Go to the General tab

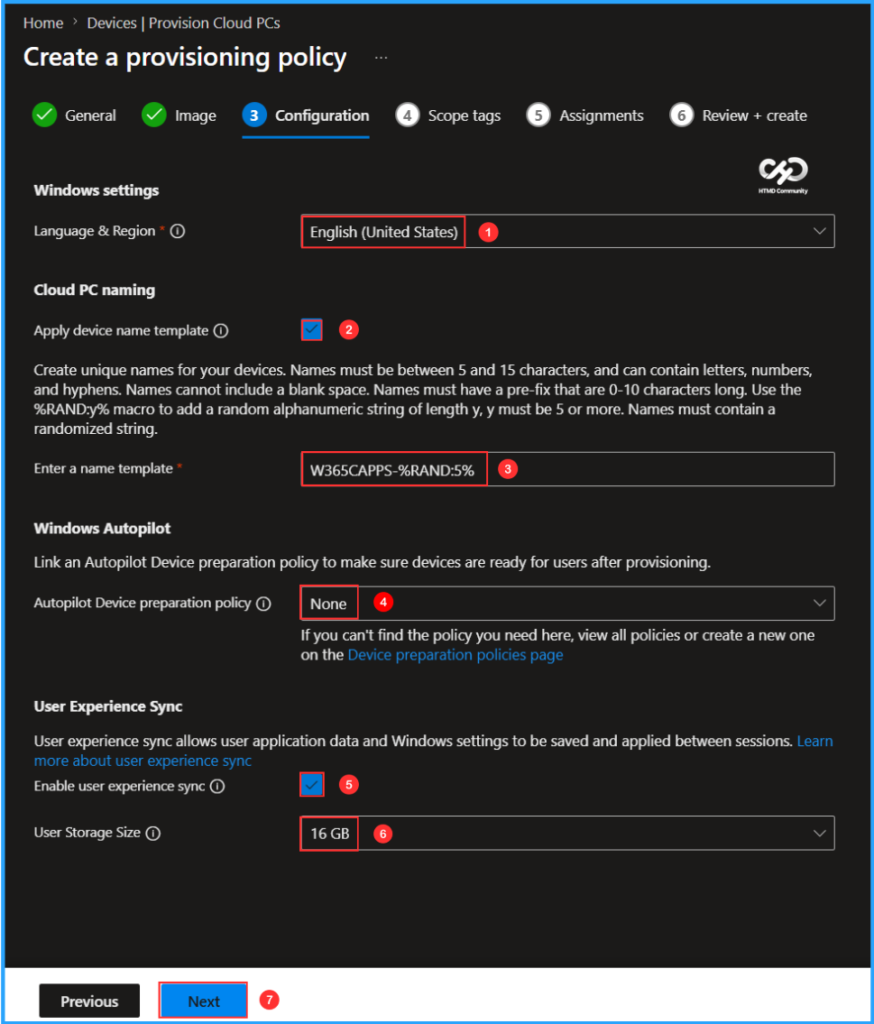[x=74, y=116]
